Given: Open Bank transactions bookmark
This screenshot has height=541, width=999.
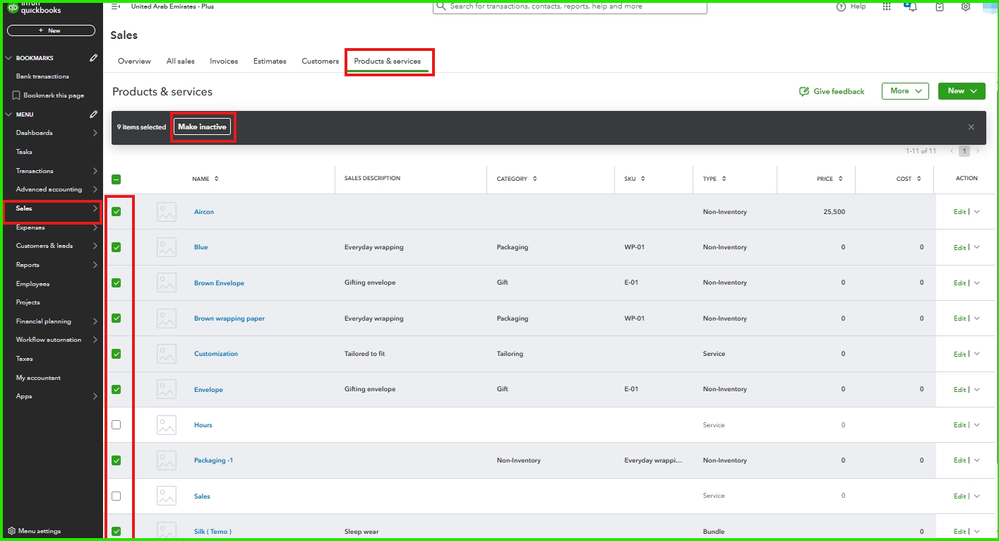Looking at the screenshot, I should tap(42, 76).
